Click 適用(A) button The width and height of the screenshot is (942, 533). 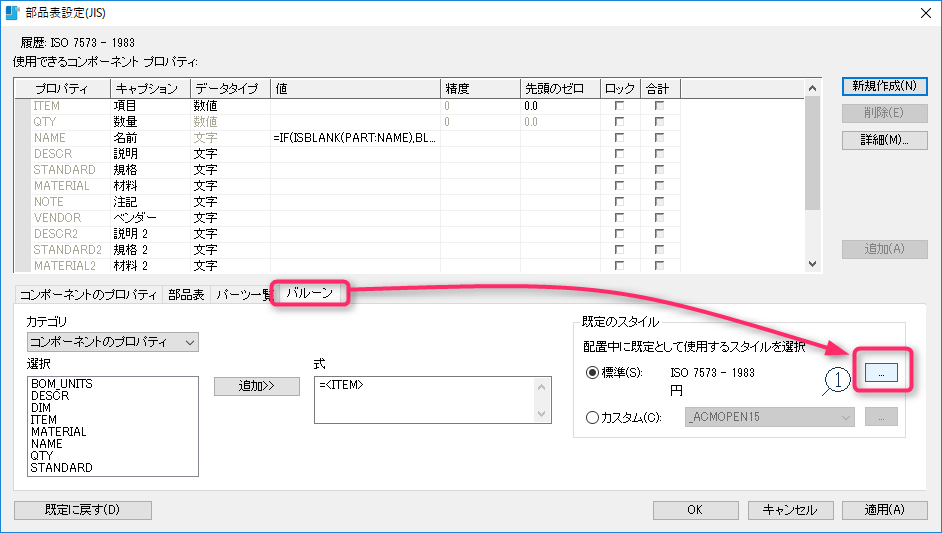(x=884, y=510)
